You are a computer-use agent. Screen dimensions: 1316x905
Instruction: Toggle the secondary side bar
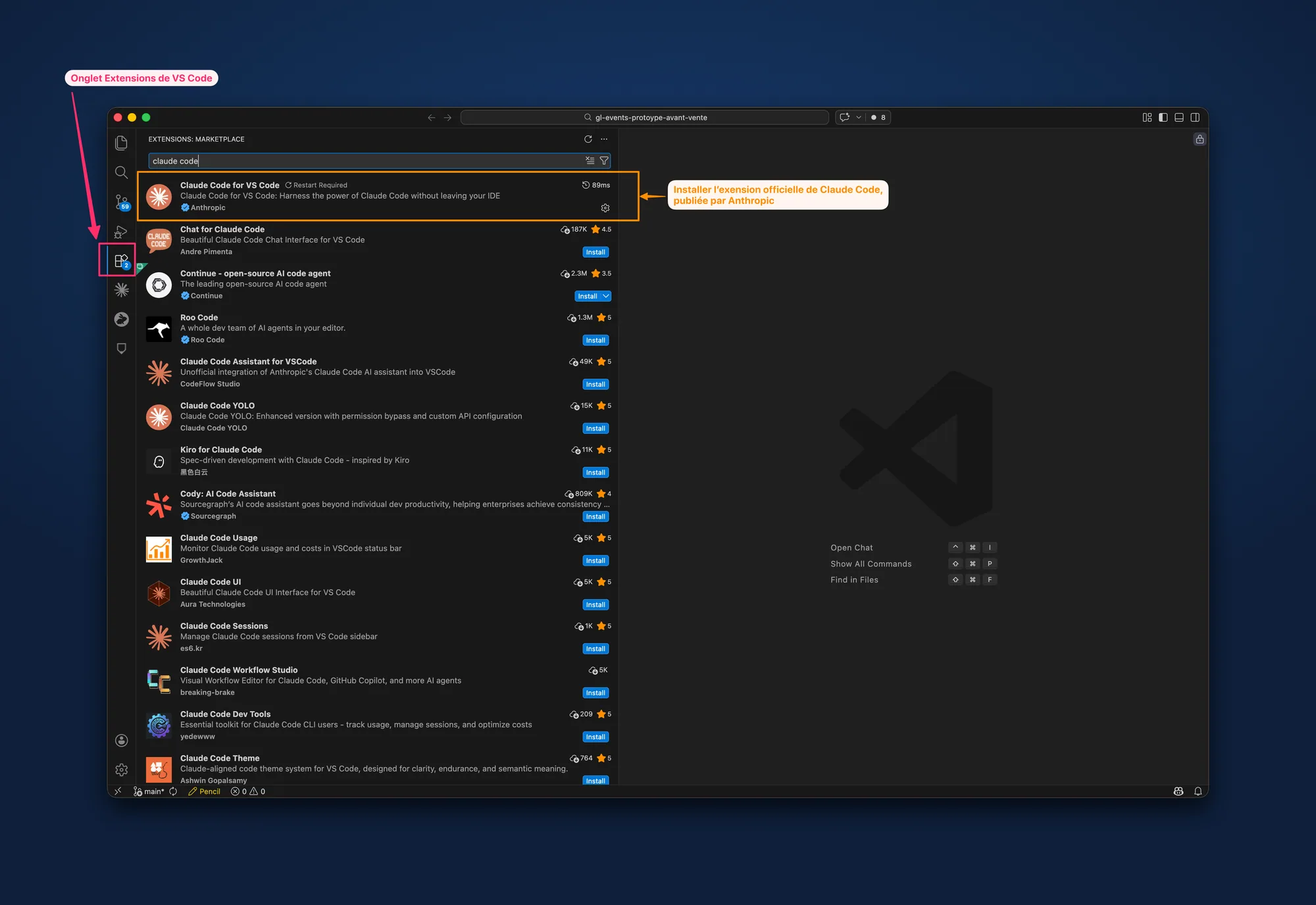click(x=1195, y=117)
